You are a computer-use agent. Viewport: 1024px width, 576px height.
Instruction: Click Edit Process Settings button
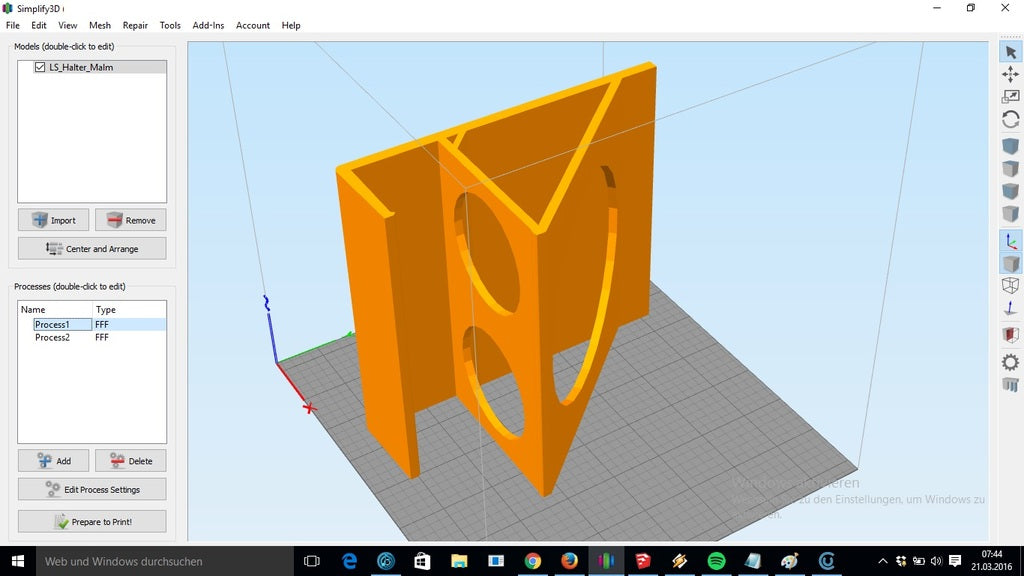(92, 489)
